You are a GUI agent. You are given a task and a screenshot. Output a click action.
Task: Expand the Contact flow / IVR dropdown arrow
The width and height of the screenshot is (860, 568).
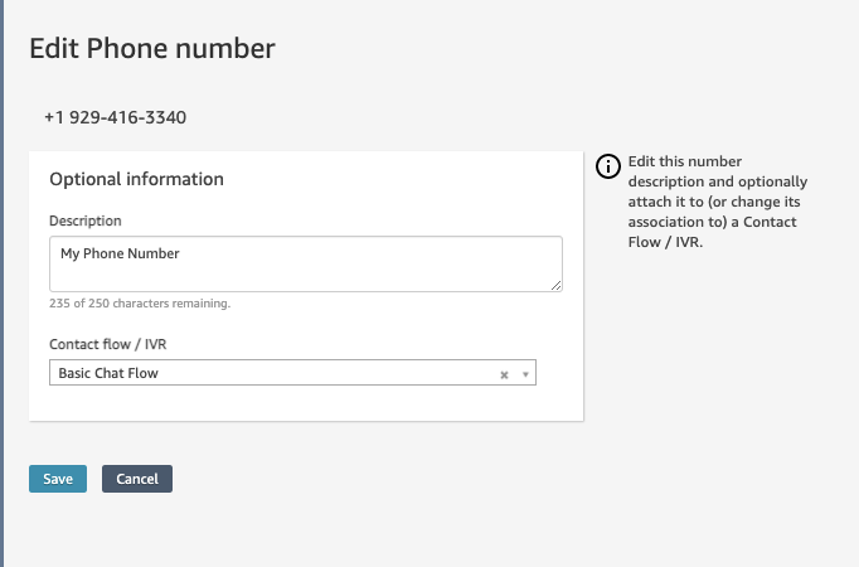tap(525, 374)
